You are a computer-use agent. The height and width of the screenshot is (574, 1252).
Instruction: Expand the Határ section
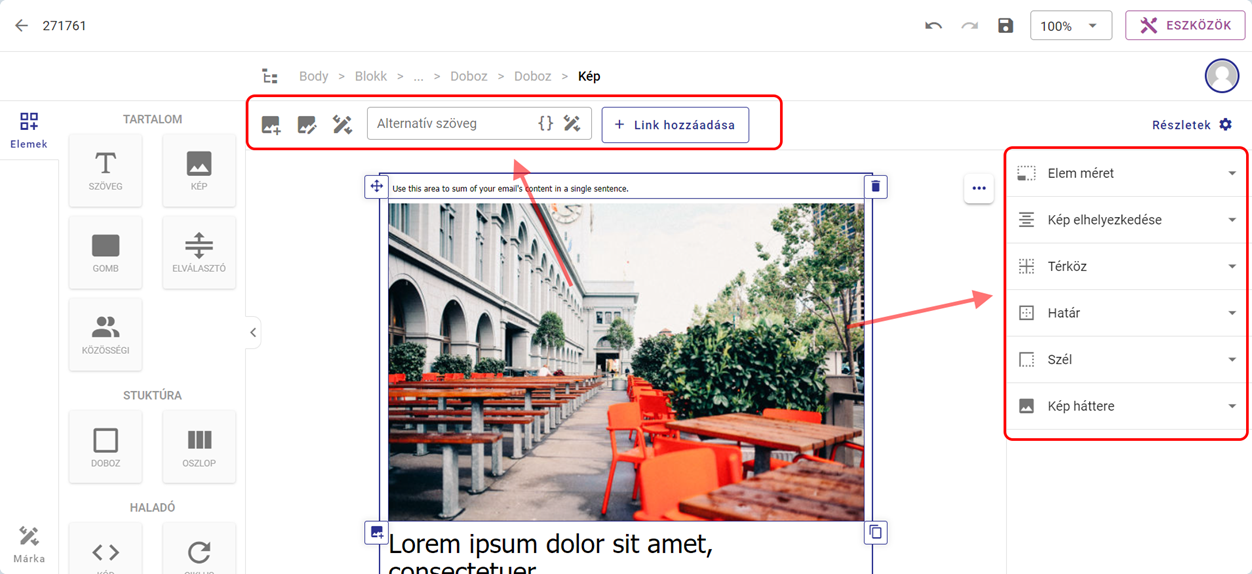pos(1126,313)
